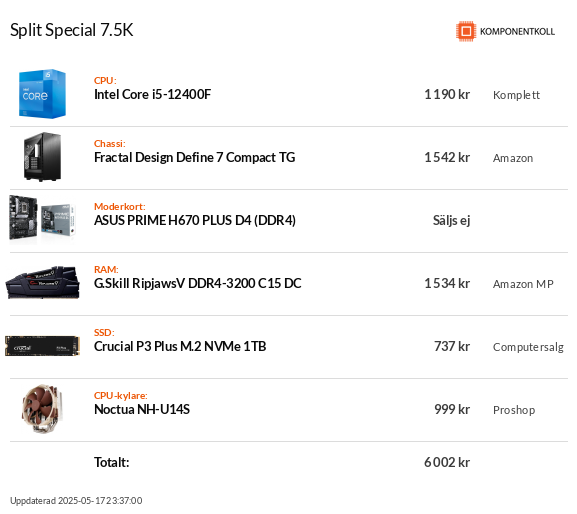The width and height of the screenshot is (577, 514).
Task: Click the Noctua cooler fan image
Action: [x=42, y=408]
